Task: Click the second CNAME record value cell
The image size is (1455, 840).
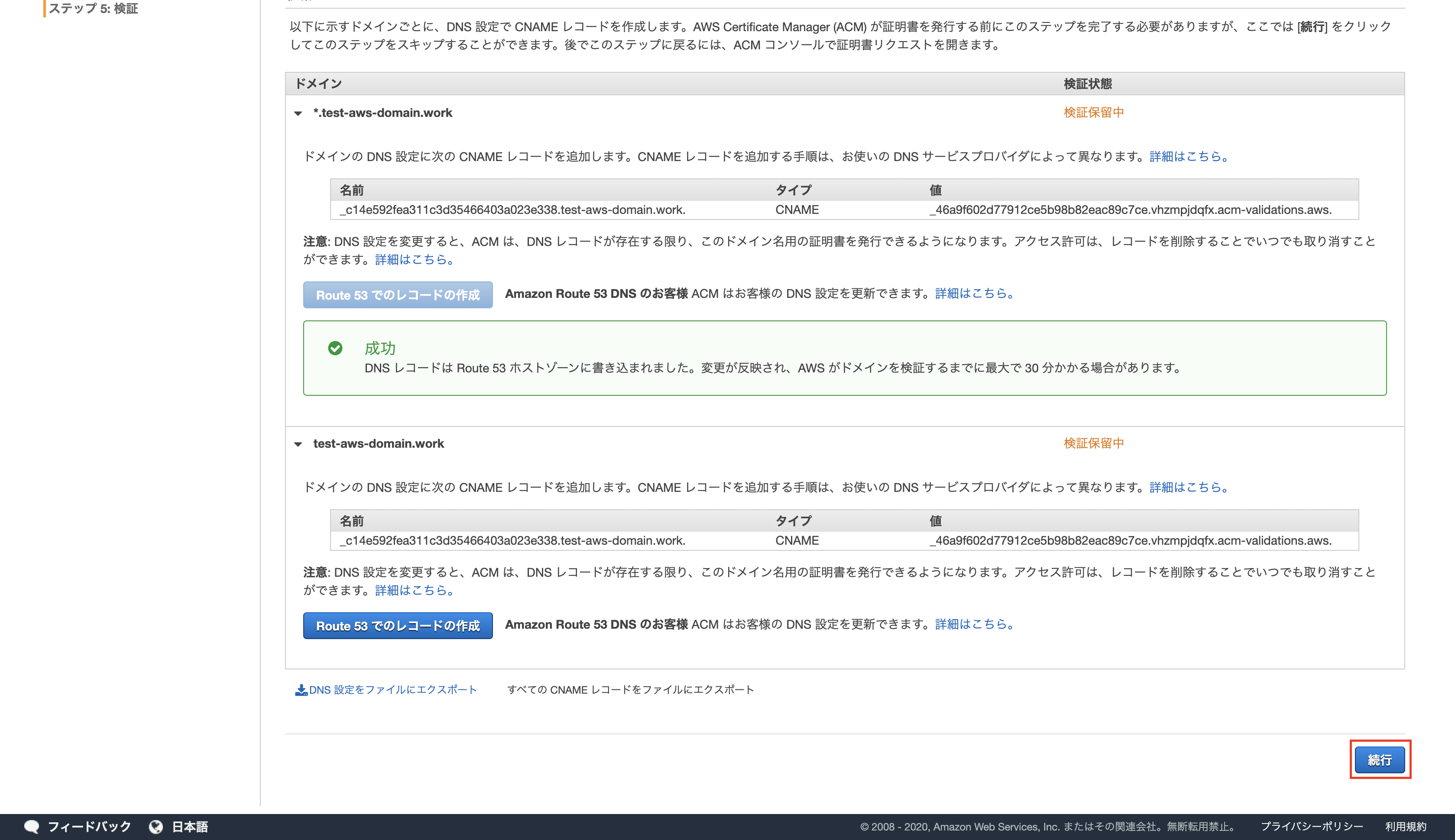Action: click(1130, 540)
